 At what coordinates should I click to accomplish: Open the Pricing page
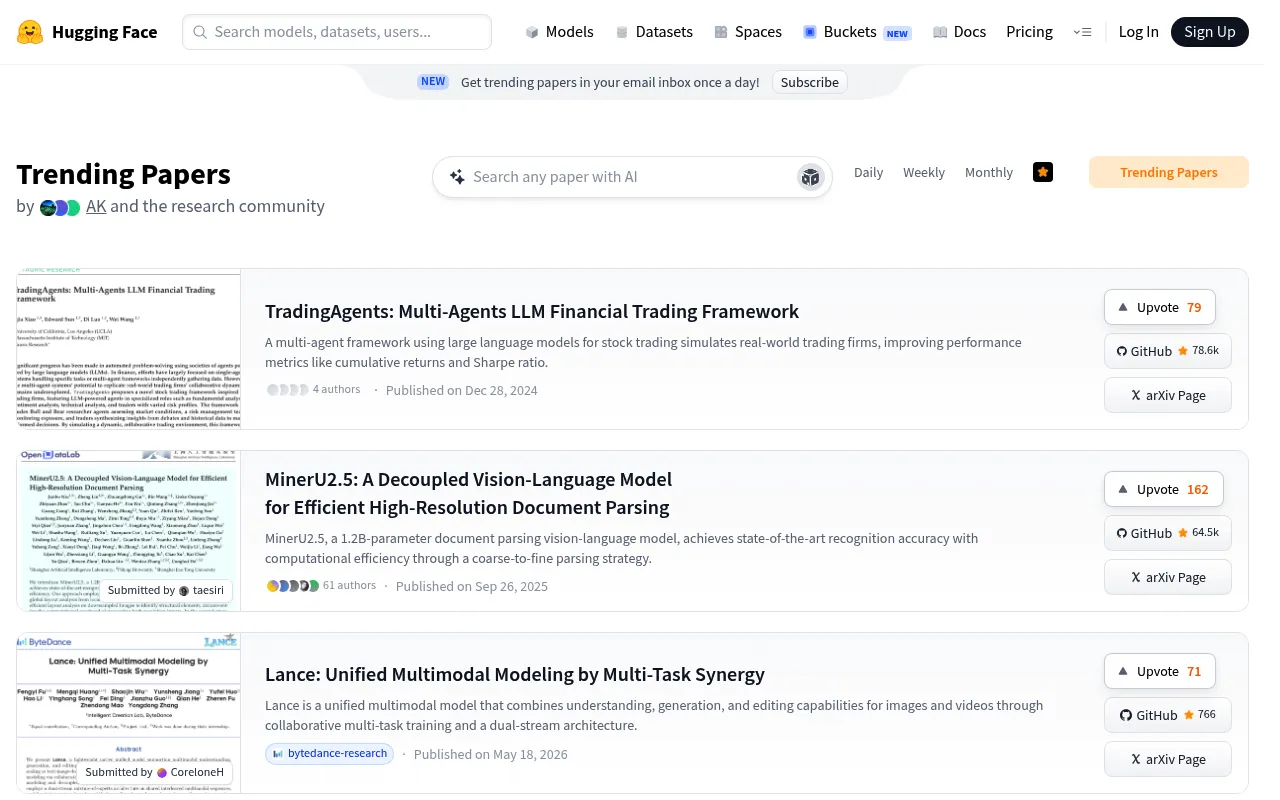tap(1029, 32)
